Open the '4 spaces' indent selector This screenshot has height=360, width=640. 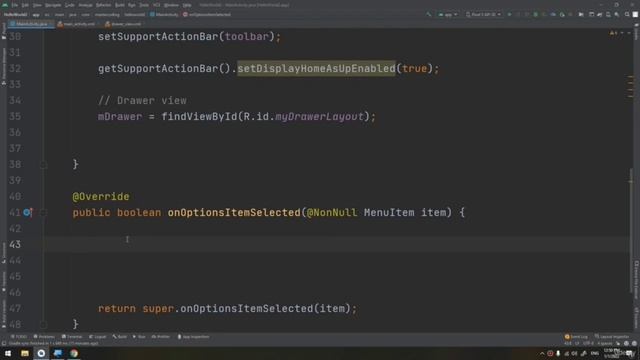(604, 343)
